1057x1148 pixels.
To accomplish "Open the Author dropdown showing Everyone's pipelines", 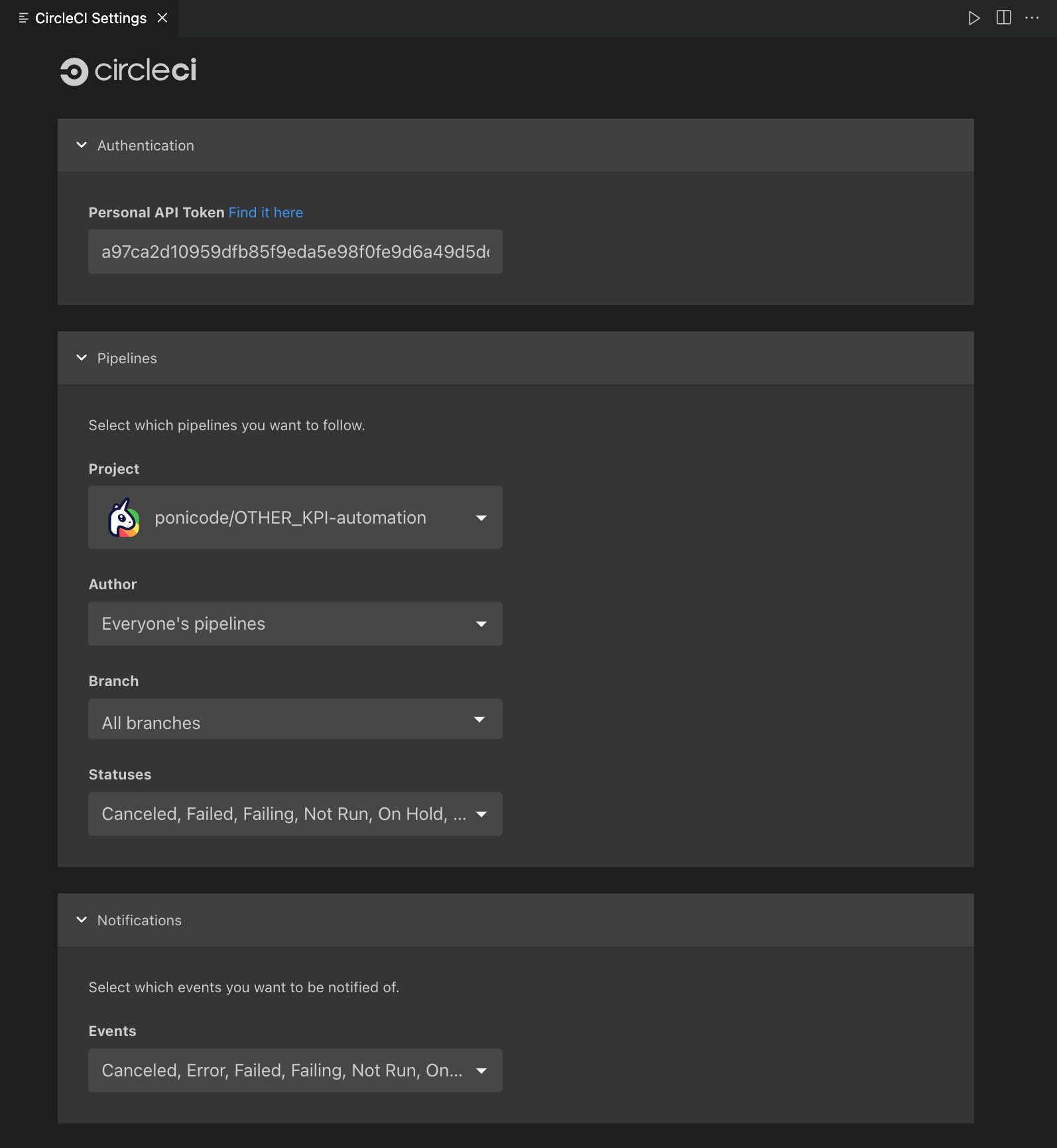I will pos(294,624).
